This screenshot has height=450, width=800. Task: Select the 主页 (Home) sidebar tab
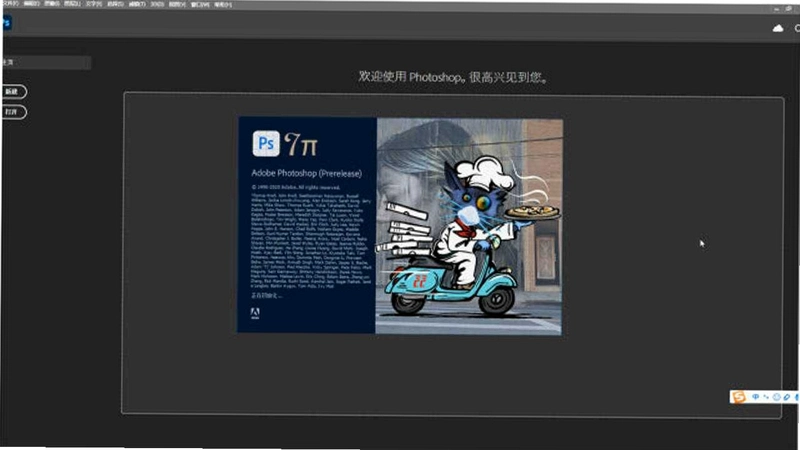click(46, 62)
